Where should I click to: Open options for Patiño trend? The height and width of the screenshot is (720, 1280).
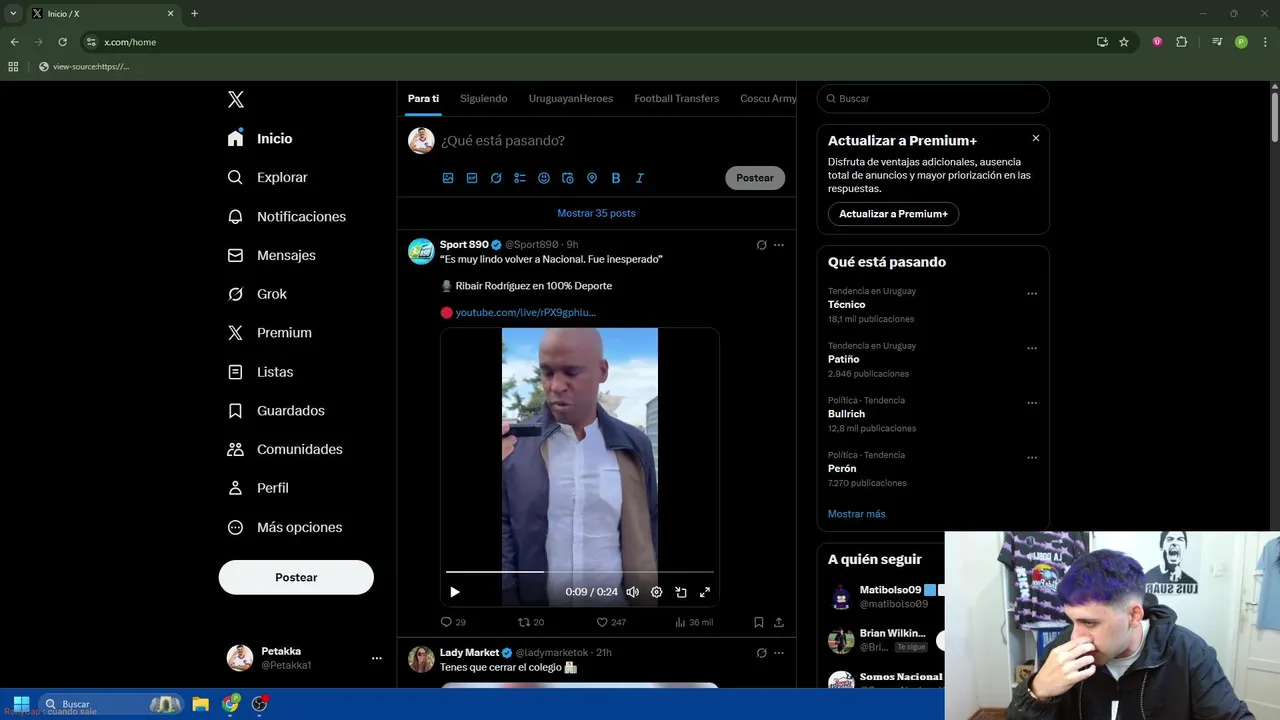[x=1032, y=349]
